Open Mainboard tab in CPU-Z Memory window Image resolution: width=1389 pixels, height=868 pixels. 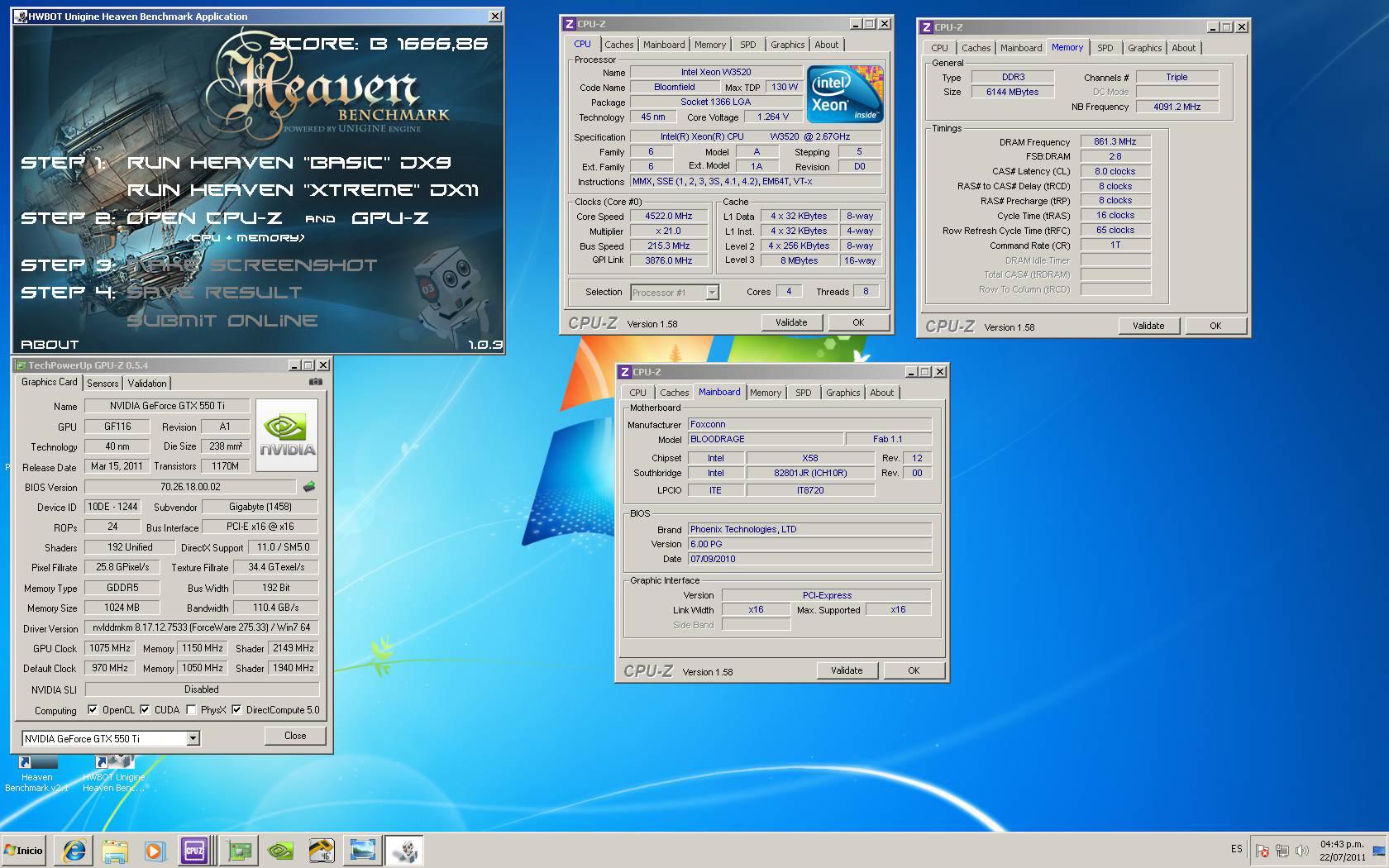(x=1021, y=48)
